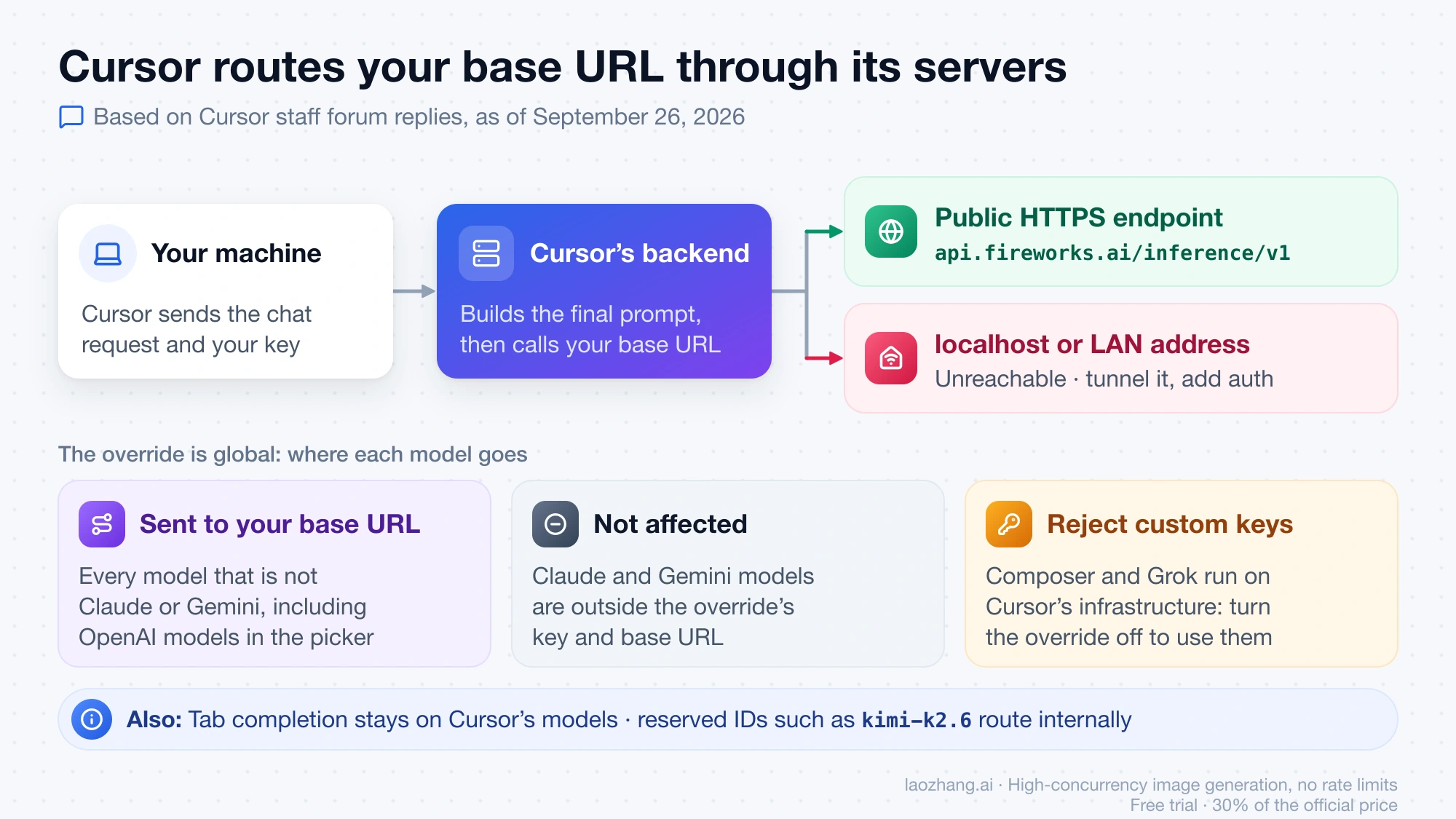1456x819 pixels.
Task: Click the speech bubble icon beside the subtitle
Action: [x=71, y=117]
